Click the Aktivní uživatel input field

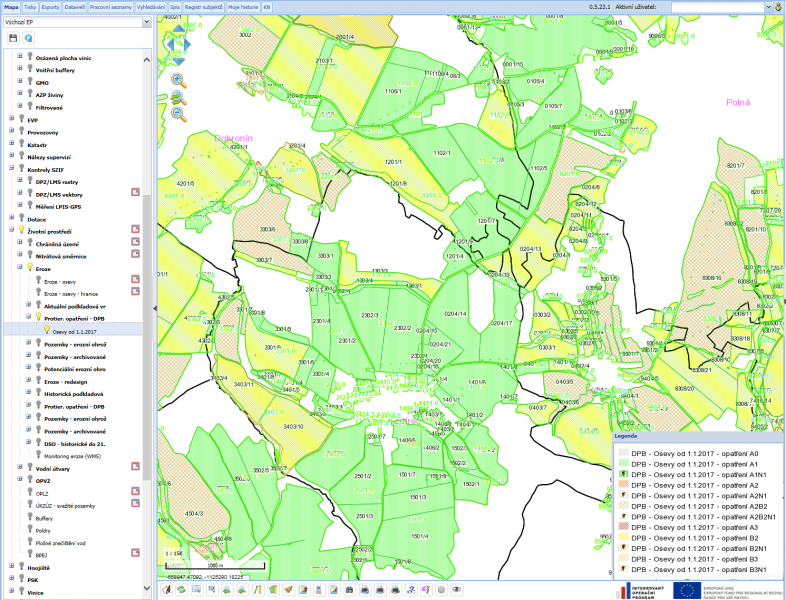click(720, 6)
